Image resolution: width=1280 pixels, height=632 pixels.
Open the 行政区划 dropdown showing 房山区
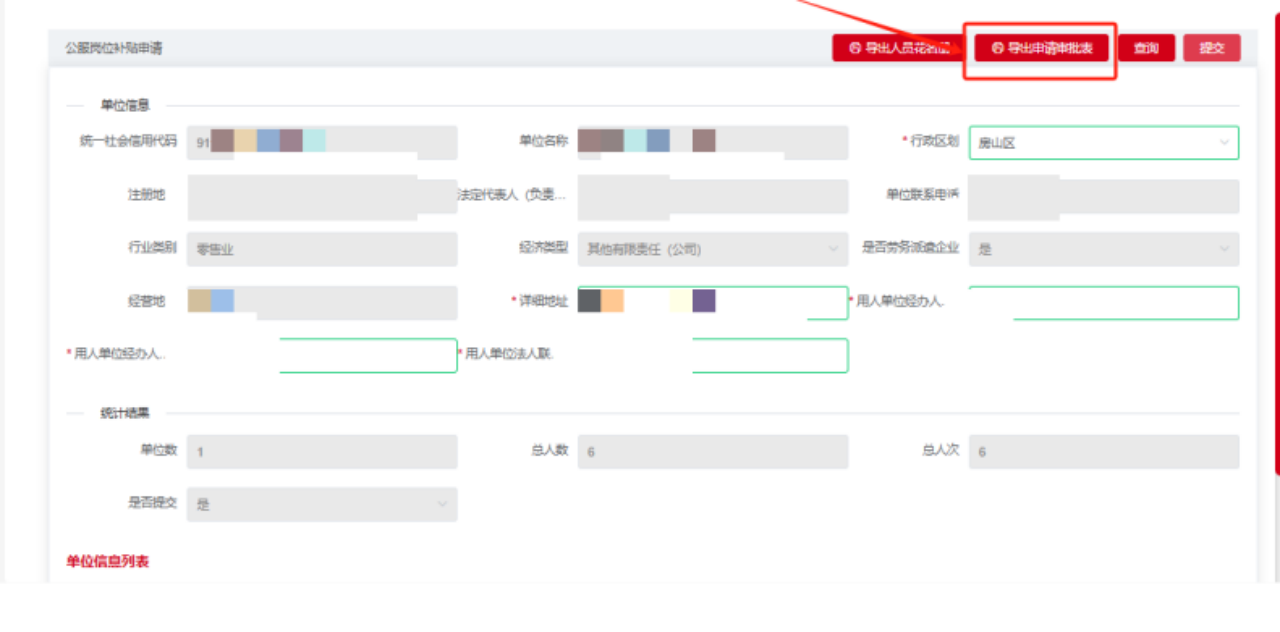(x=1103, y=143)
